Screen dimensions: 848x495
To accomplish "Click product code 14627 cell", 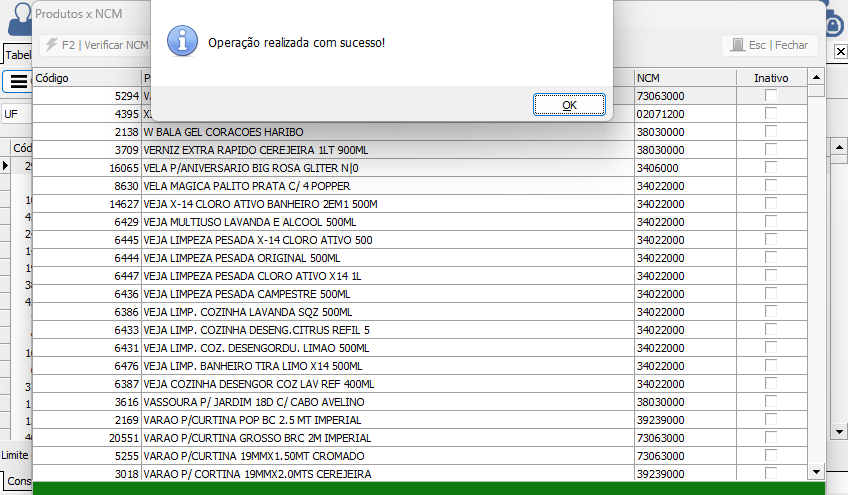I will [x=87, y=204].
